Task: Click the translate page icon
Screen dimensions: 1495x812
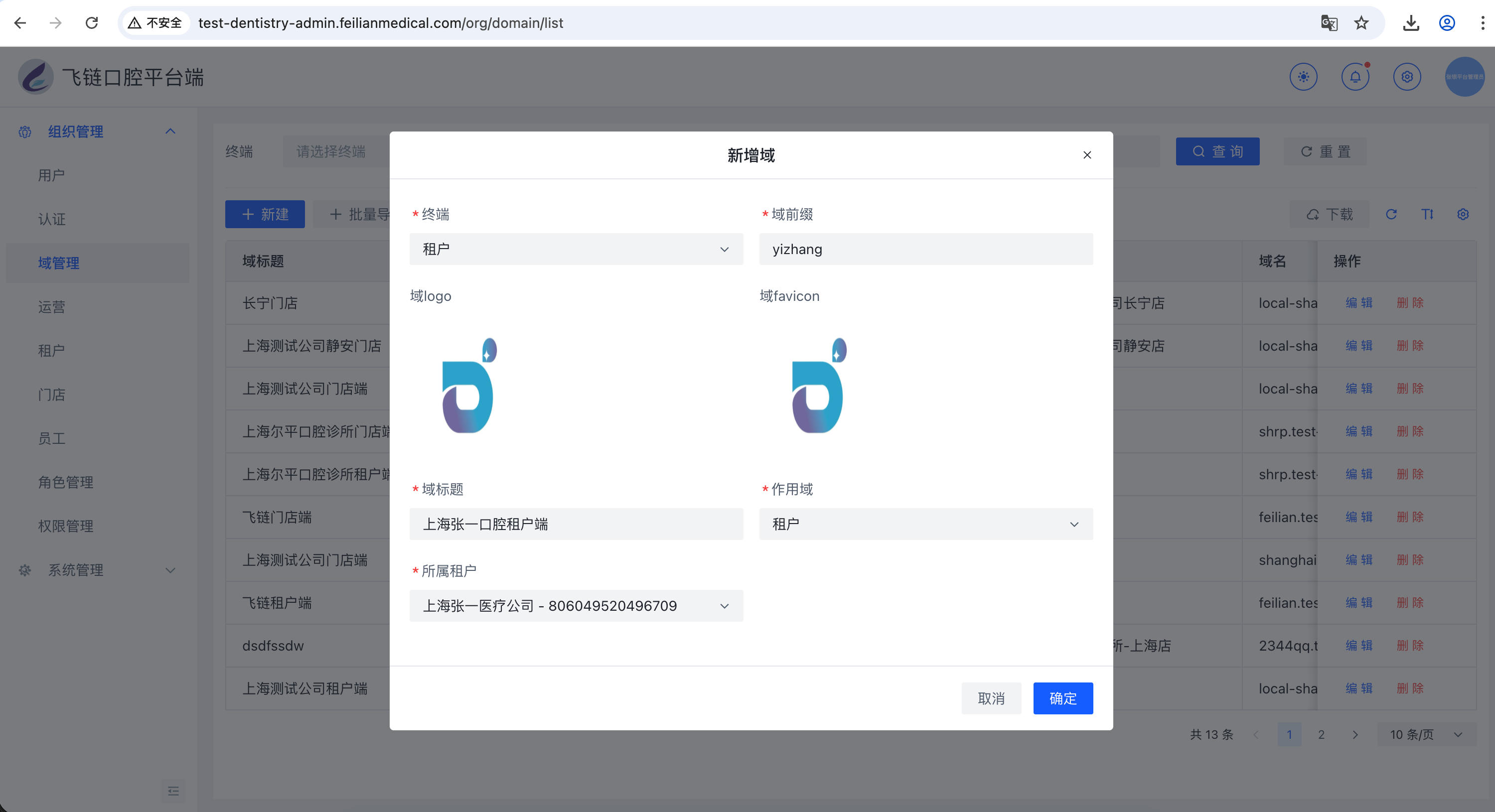Action: point(1329,23)
